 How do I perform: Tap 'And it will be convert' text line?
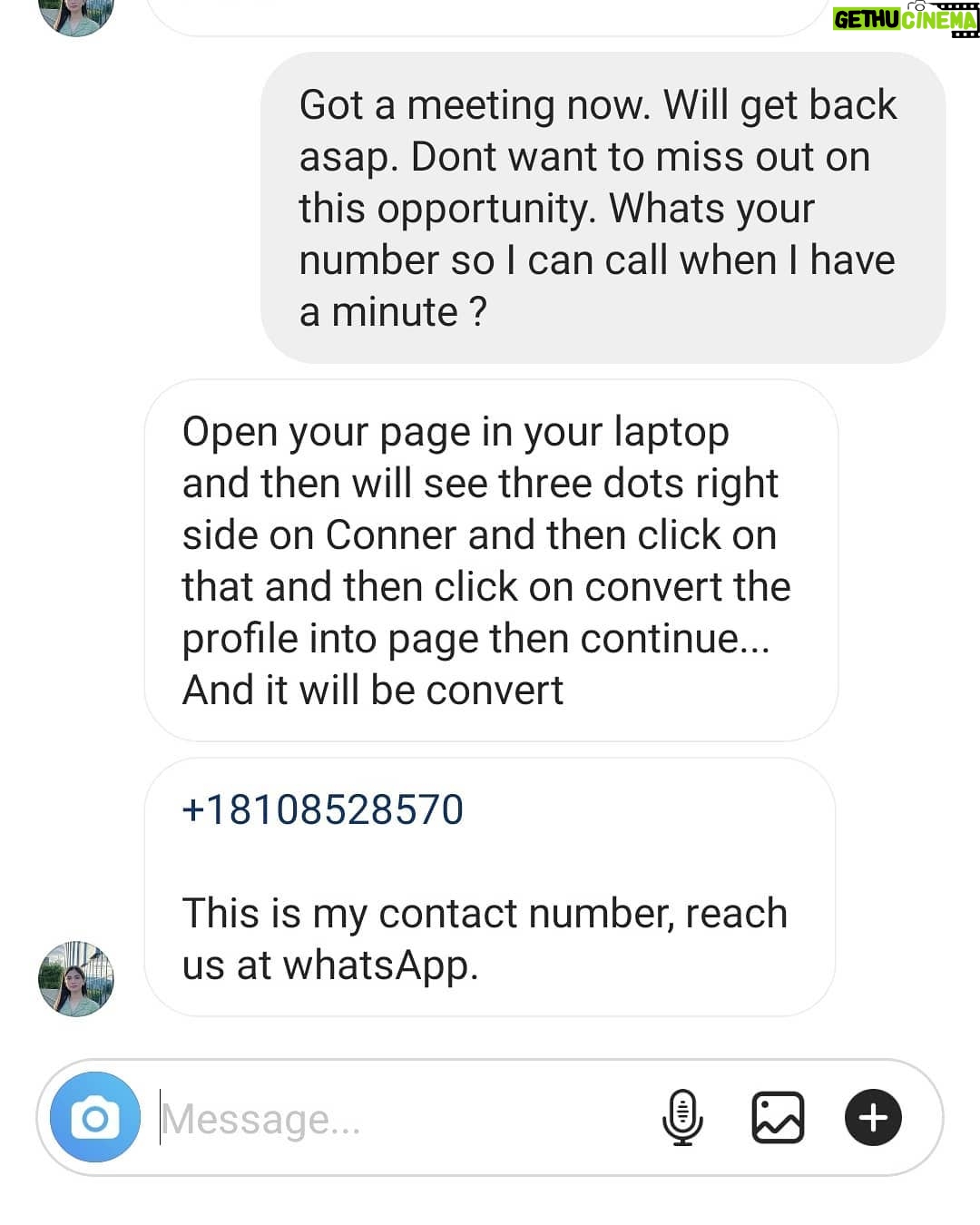pos(373,690)
